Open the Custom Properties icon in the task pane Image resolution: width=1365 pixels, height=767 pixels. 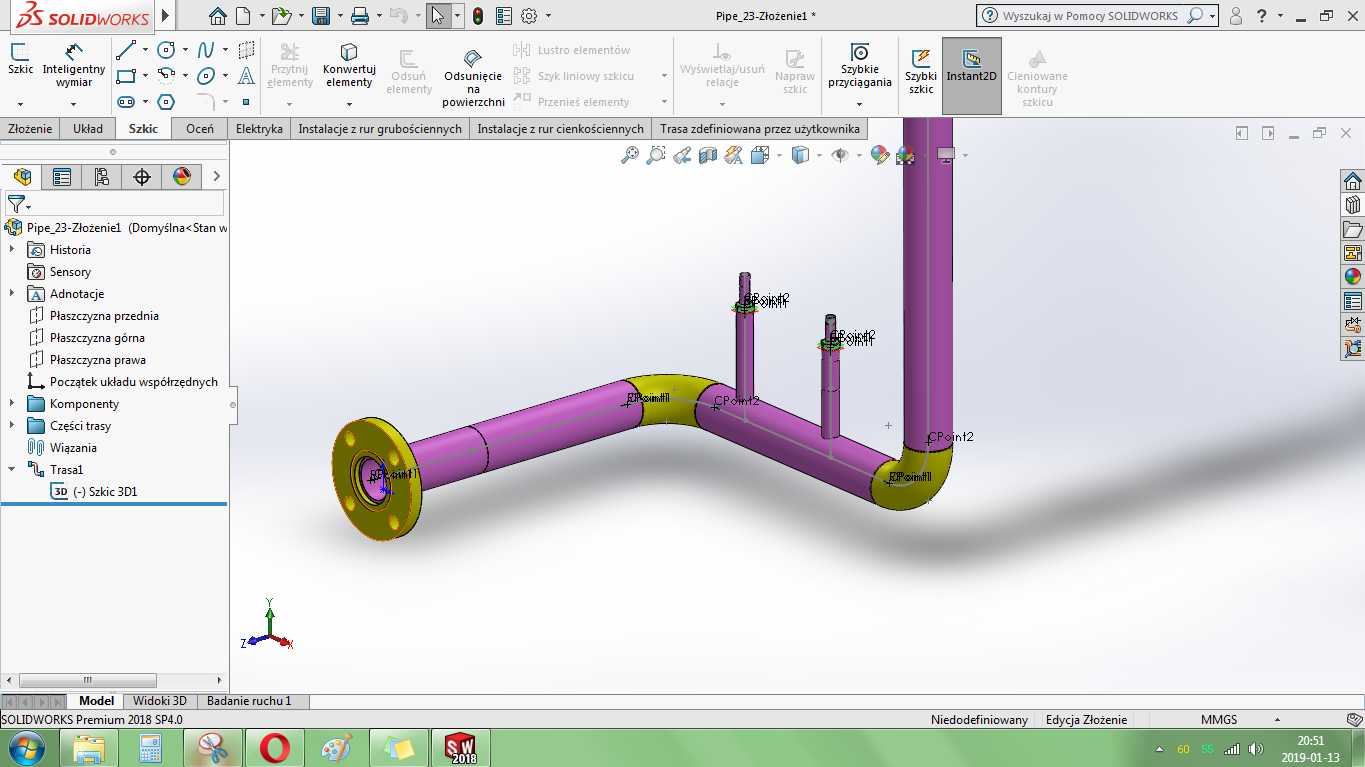[1353, 301]
